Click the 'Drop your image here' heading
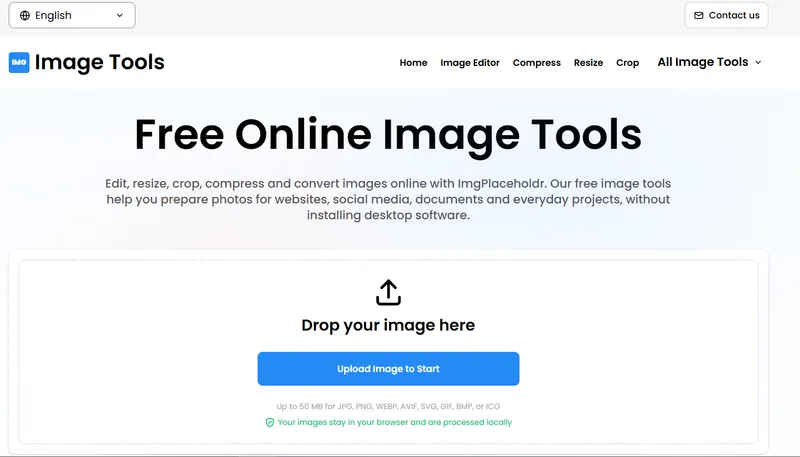The width and height of the screenshot is (800, 457). (x=388, y=325)
